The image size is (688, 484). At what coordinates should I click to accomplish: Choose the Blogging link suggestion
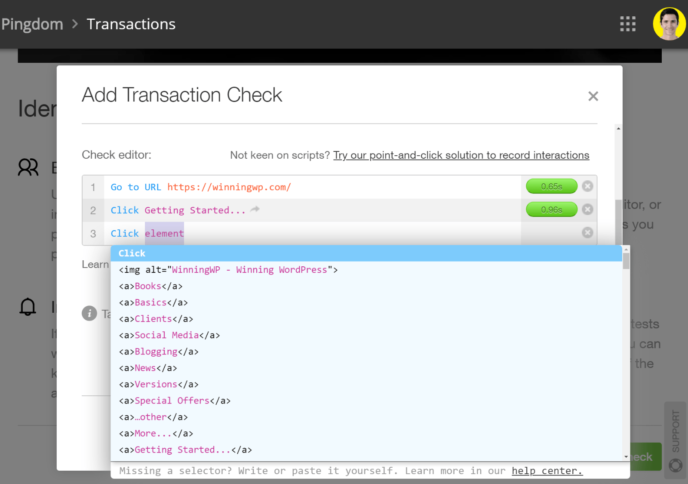(366, 351)
